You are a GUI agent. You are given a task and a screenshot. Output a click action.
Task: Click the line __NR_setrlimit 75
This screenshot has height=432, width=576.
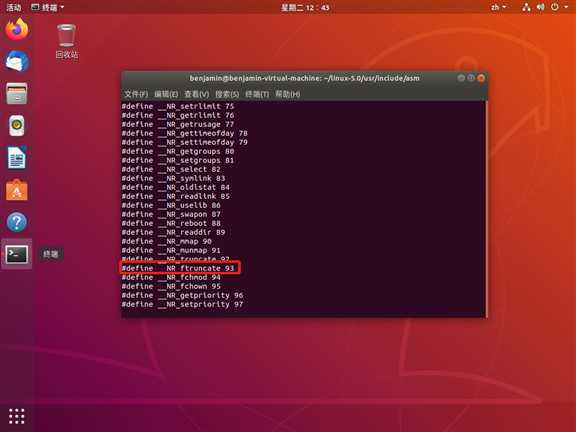[x=178, y=106]
